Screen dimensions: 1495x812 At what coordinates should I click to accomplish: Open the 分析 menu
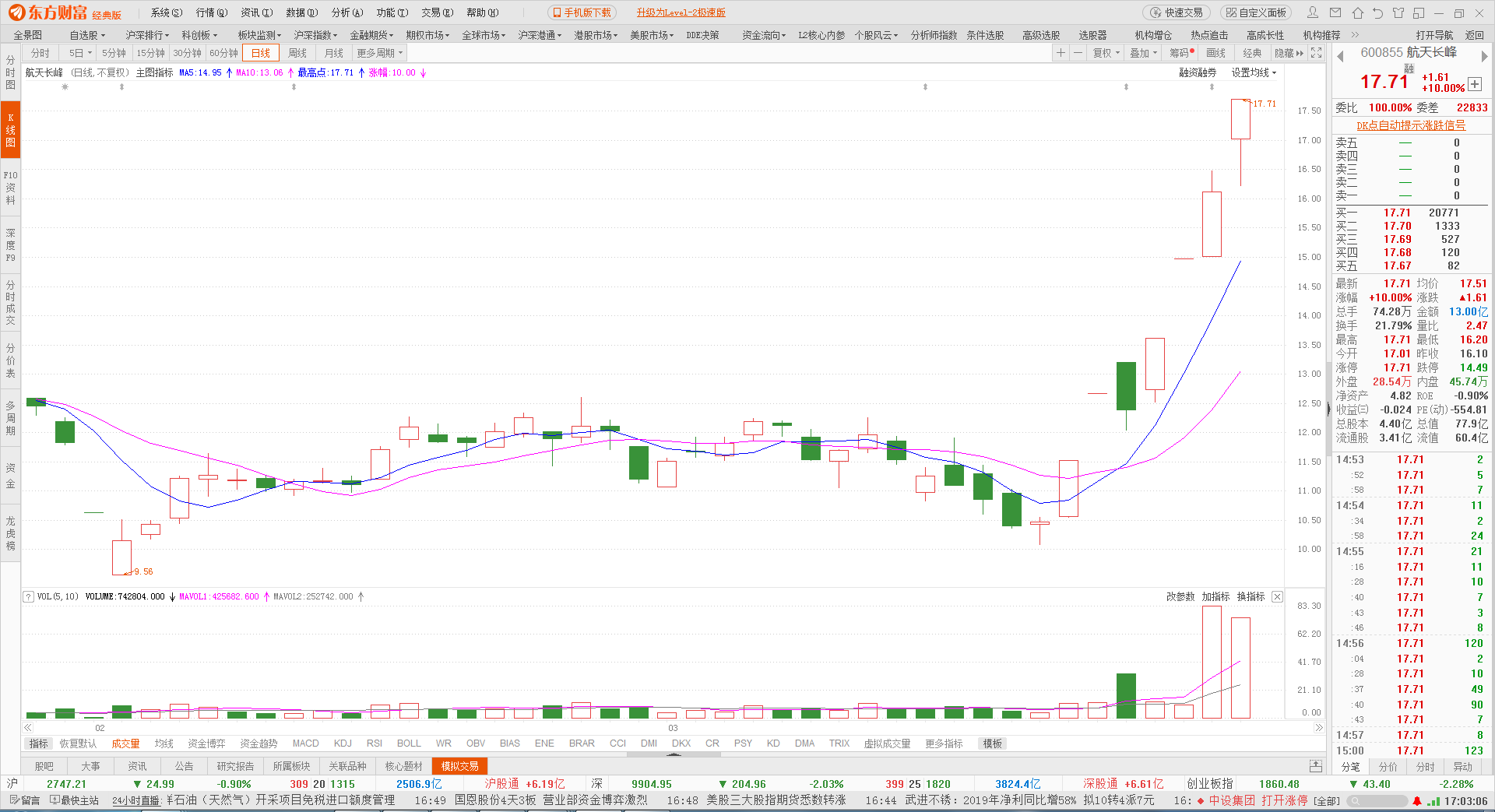click(346, 12)
